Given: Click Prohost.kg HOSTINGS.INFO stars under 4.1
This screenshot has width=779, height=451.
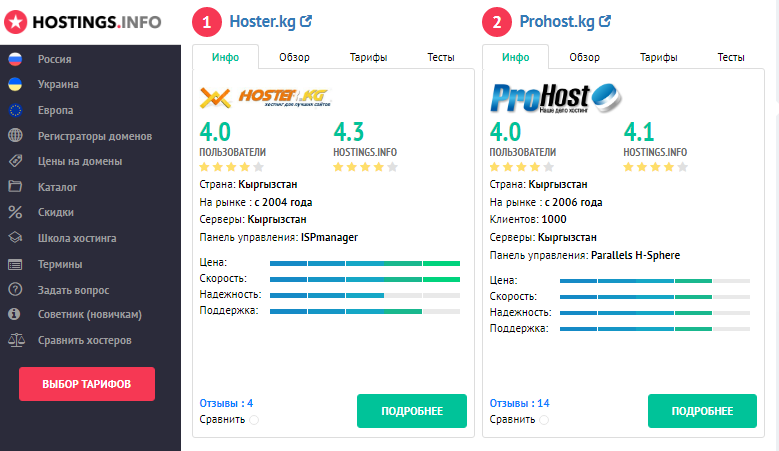Looking at the screenshot, I should pyautogui.click(x=656, y=167).
